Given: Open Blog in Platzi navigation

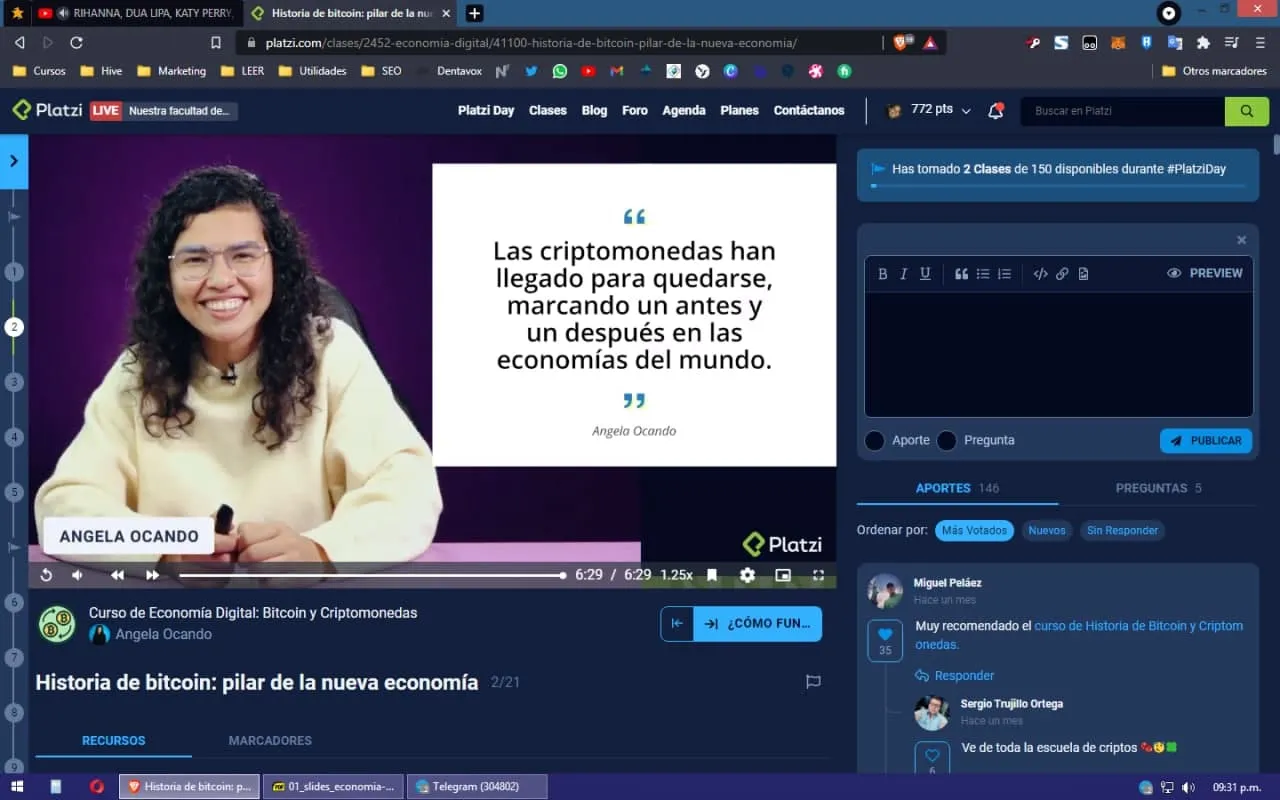Looking at the screenshot, I should point(594,111).
